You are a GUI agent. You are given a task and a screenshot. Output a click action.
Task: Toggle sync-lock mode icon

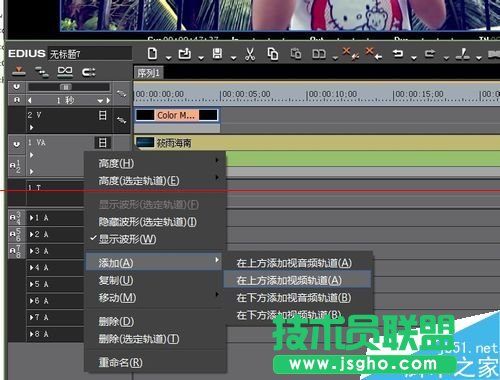(x=42, y=71)
